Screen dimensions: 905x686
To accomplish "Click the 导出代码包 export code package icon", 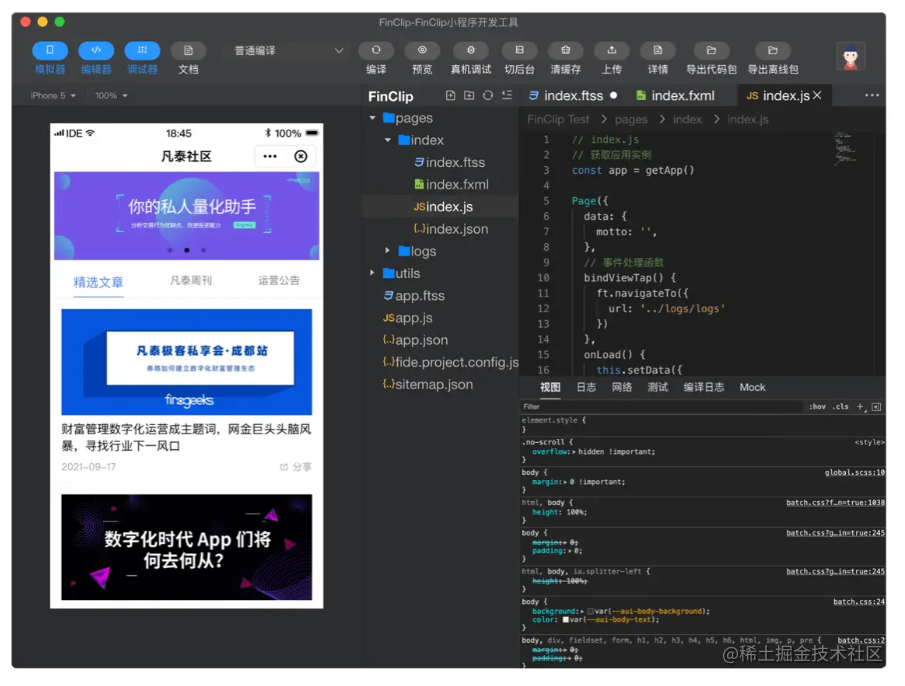I will tap(711, 51).
